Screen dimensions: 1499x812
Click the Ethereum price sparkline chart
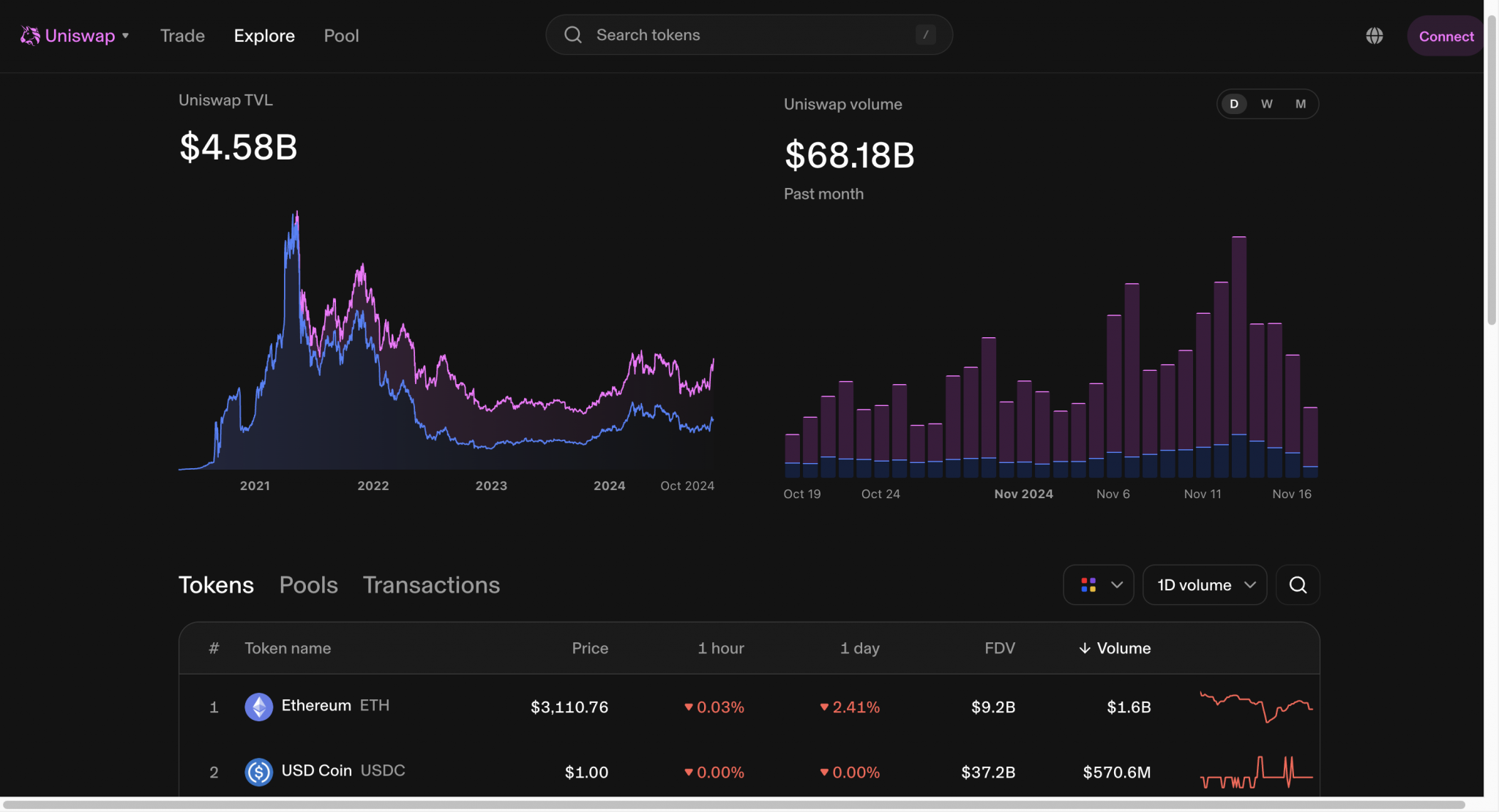[1256, 707]
